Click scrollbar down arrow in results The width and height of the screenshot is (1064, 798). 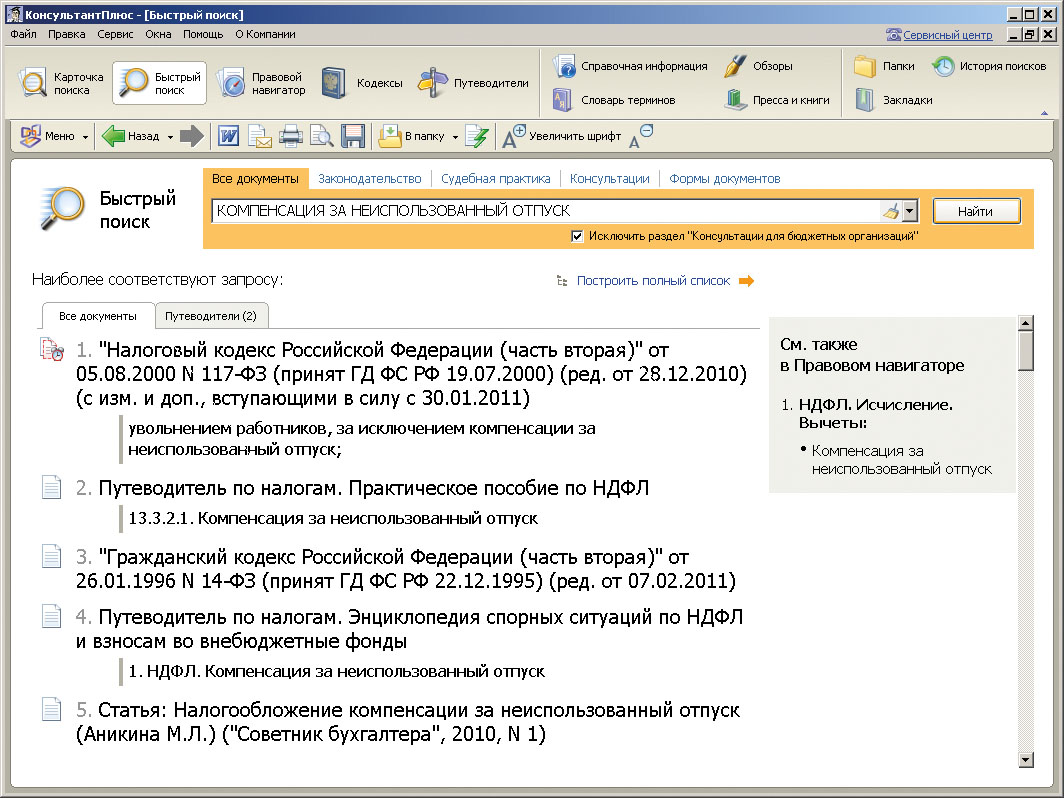pyautogui.click(x=1026, y=760)
